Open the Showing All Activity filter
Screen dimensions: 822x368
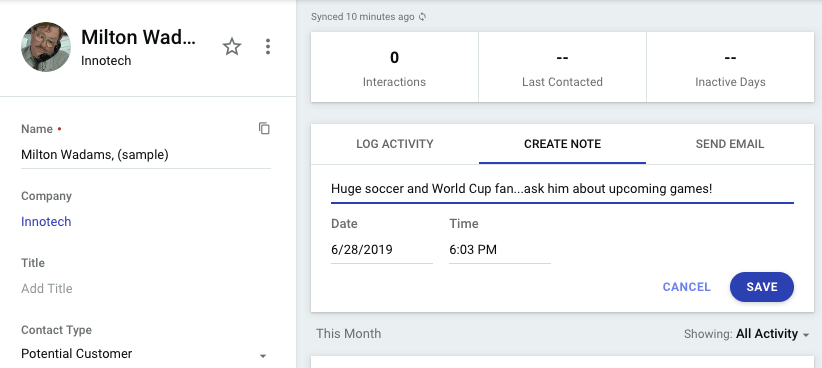pyautogui.click(x=747, y=334)
